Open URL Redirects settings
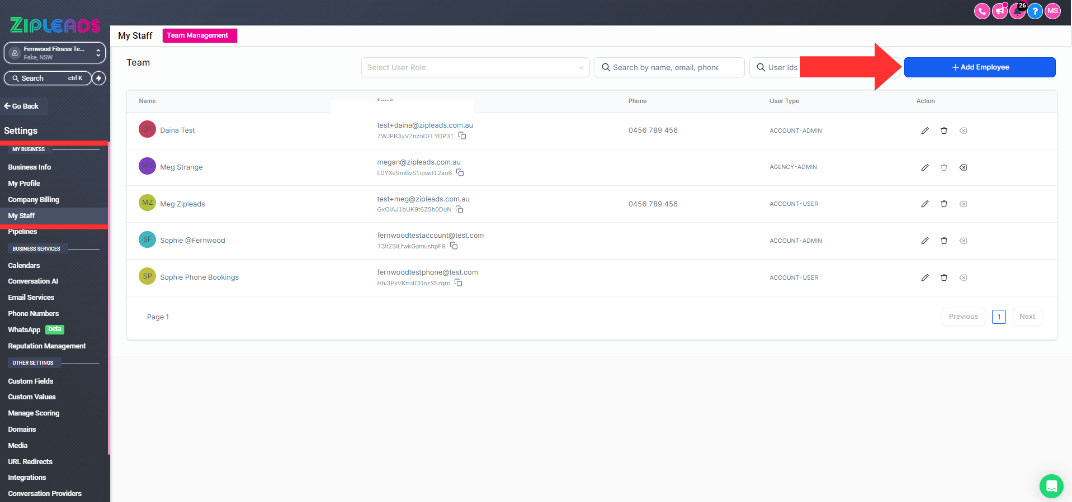 point(30,462)
